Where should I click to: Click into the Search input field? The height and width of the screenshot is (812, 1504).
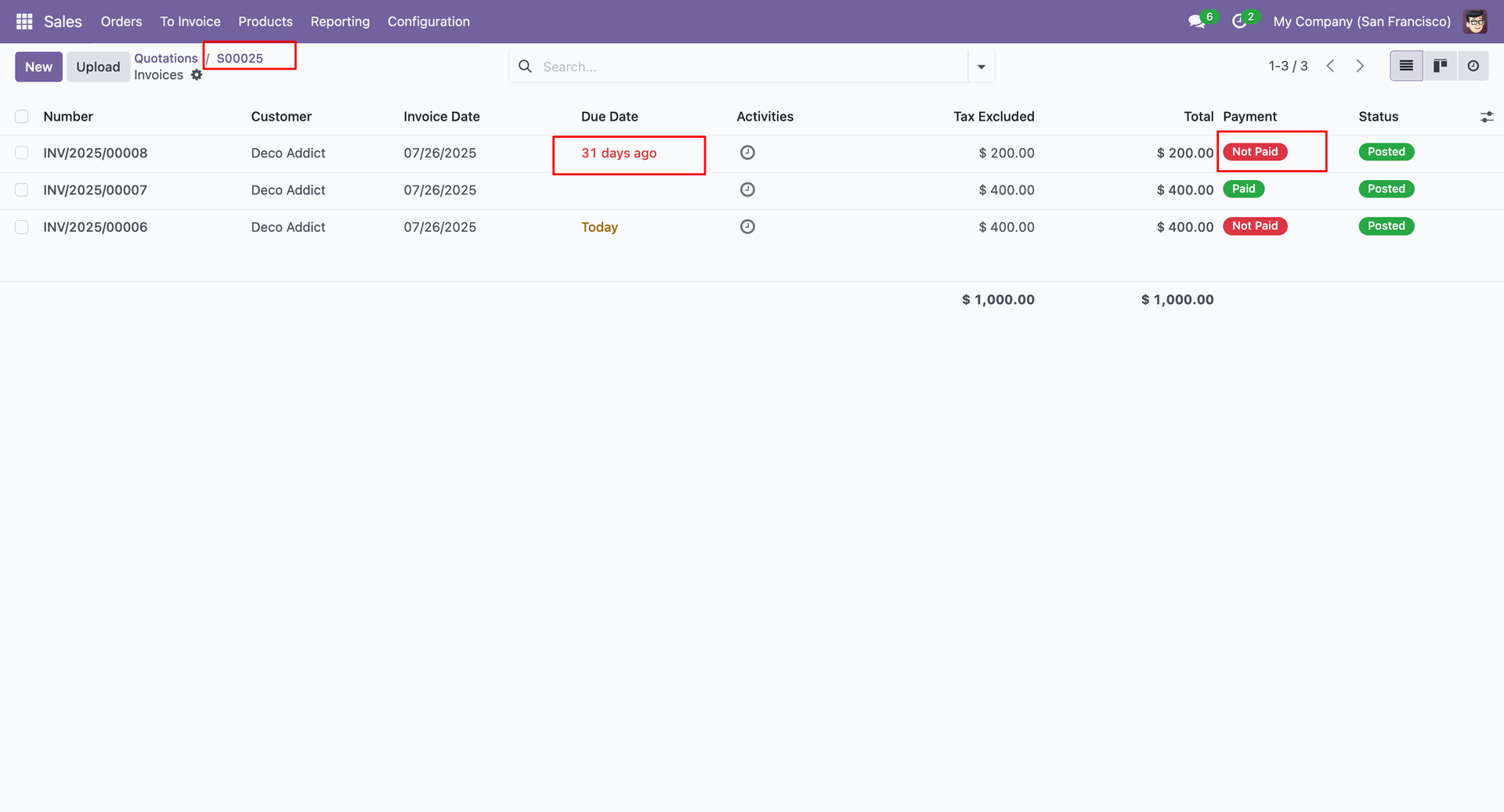pos(744,67)
